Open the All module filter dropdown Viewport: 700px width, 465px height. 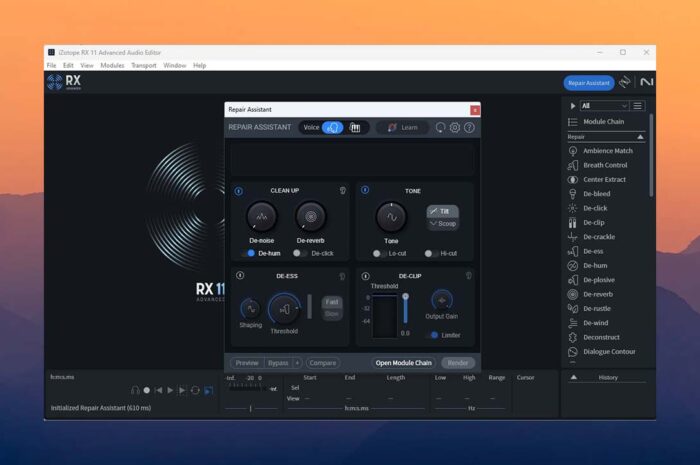(604, 106)
